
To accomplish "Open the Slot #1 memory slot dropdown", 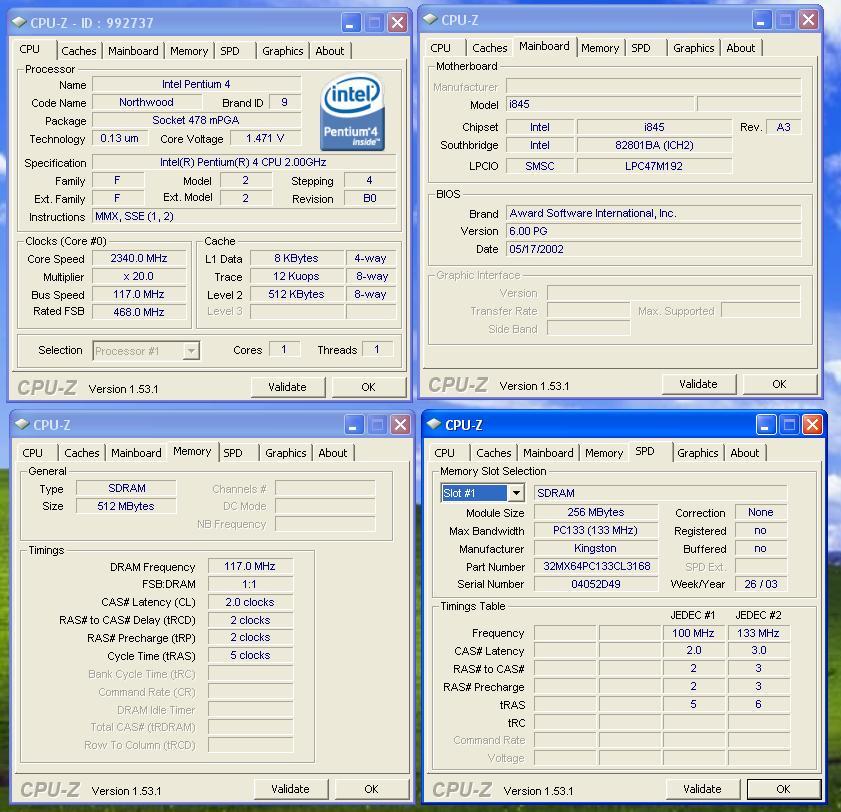I will coord(515,492).
